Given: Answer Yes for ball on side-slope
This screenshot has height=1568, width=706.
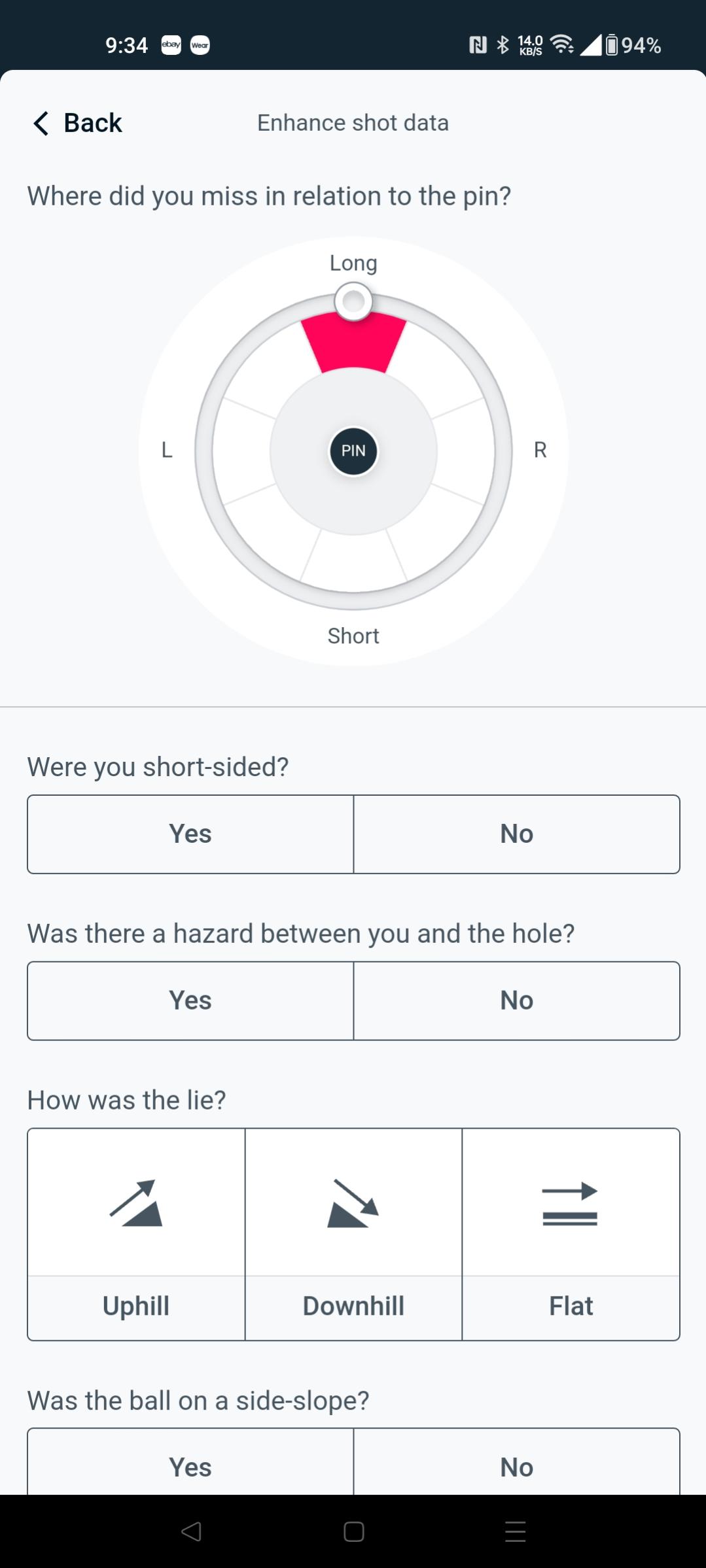Looking at the screenshot, I should pos(190,1467).
